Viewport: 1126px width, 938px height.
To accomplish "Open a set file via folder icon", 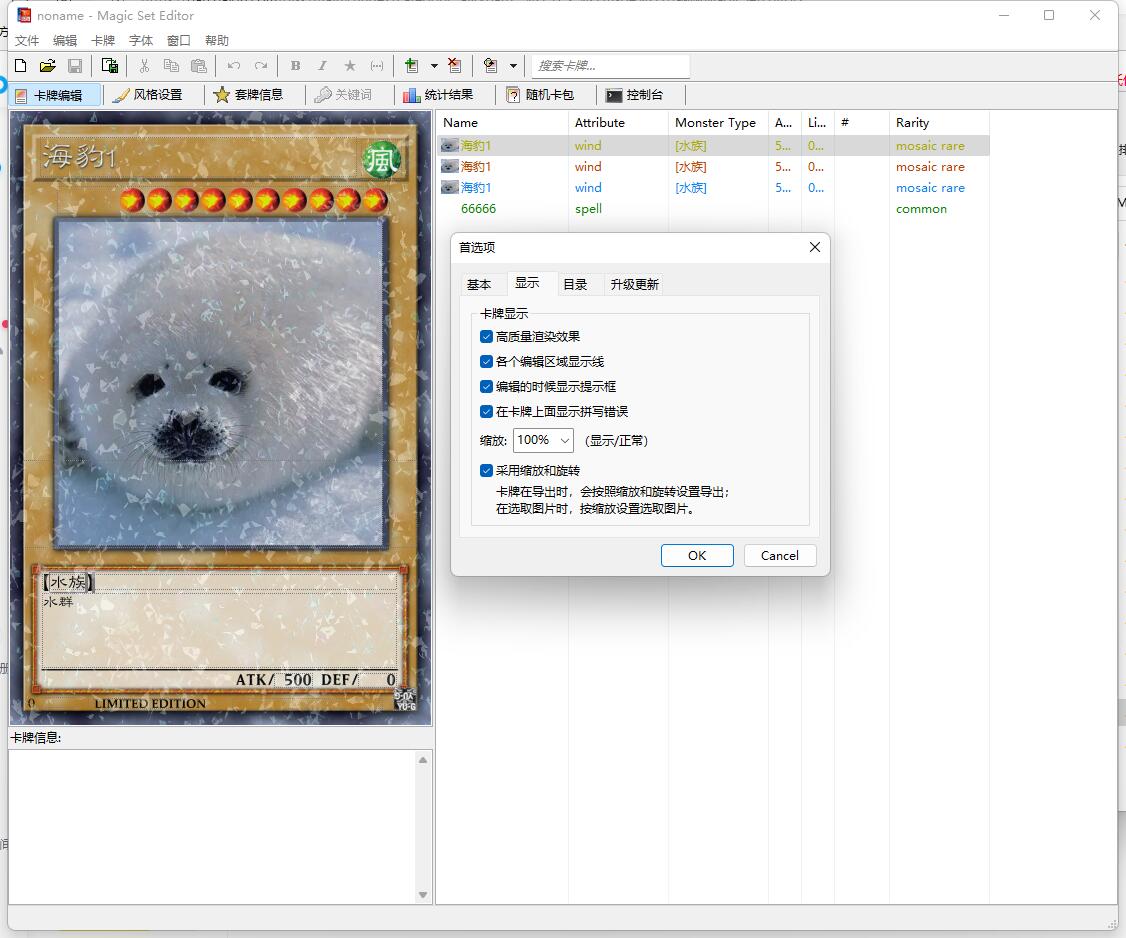I will tap(47, 66).
